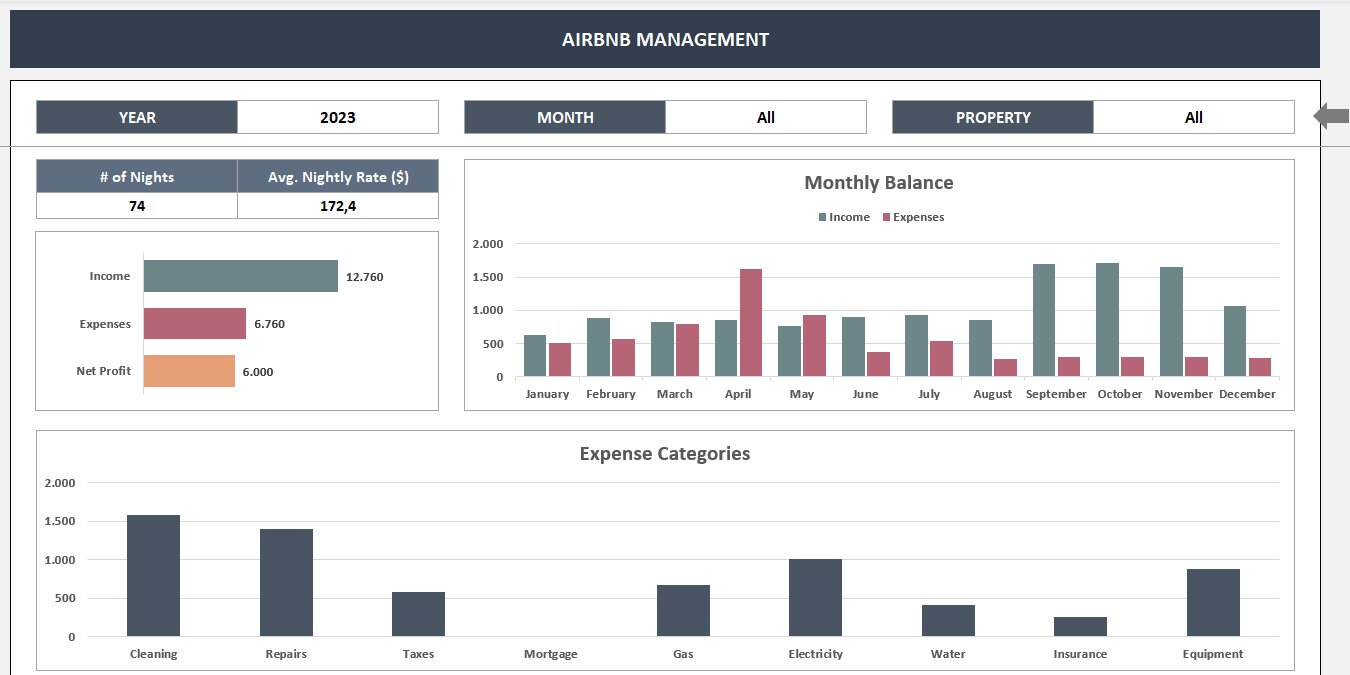Select the Electricity expense bar
This screenshot has height=675, width=1350.
pos(815,598)
